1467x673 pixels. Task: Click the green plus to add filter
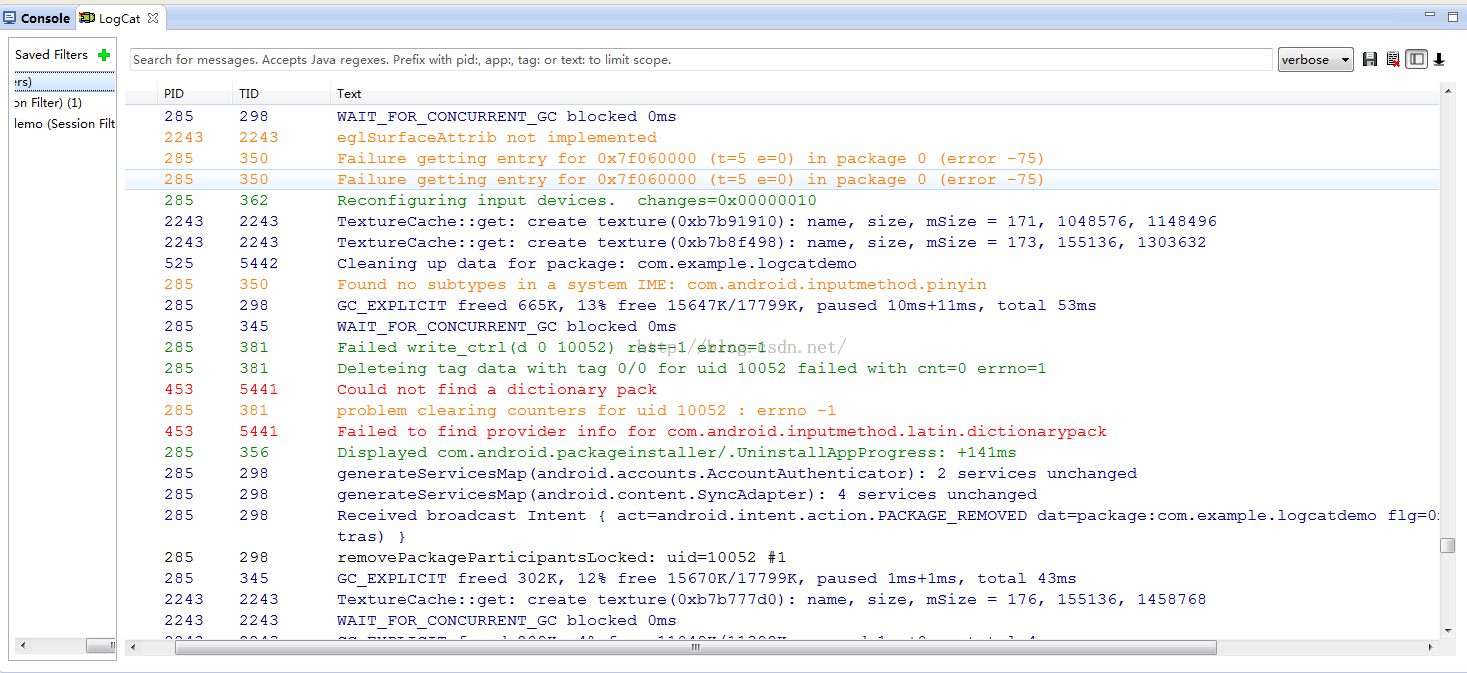click(x=104, y=55)
